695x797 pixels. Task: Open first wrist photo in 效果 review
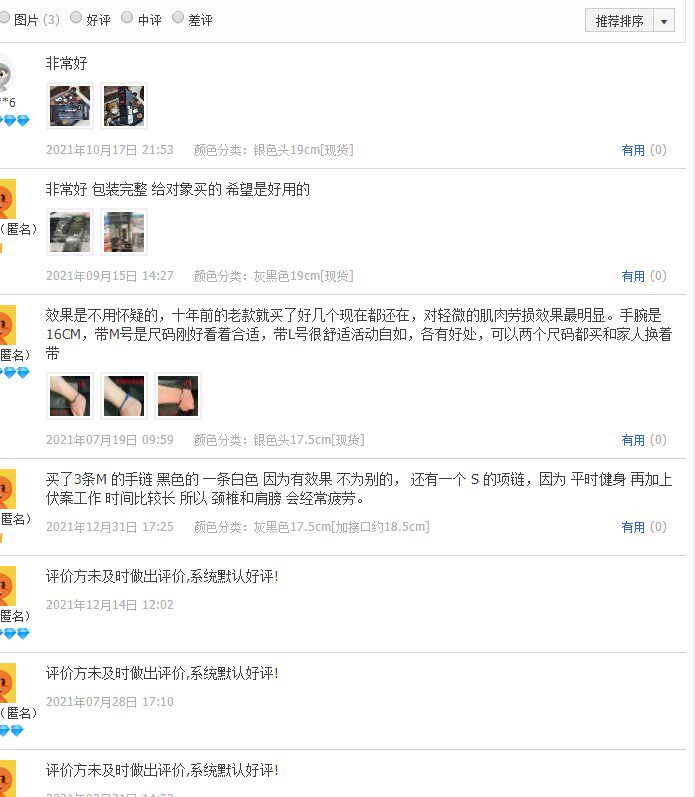70,396
